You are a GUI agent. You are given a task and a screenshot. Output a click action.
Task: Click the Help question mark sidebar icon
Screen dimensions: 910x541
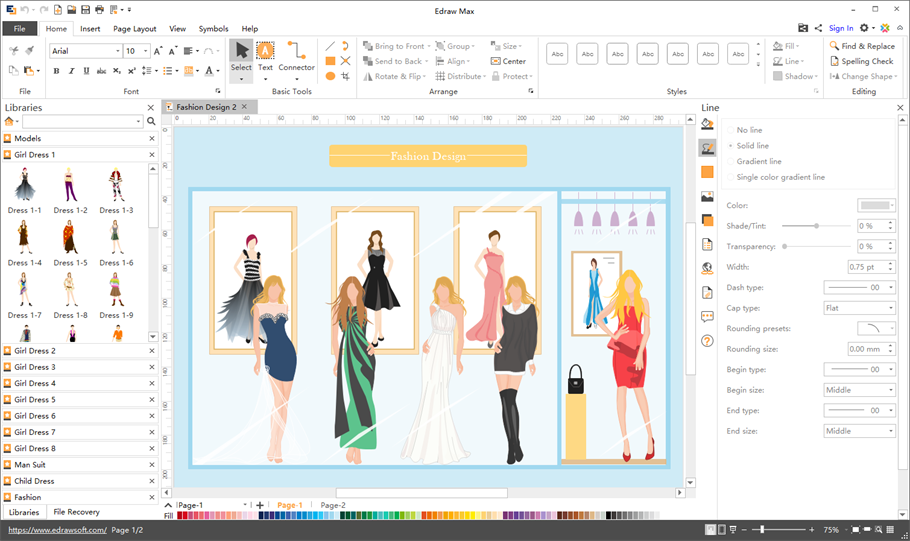[x=707, y=341]
